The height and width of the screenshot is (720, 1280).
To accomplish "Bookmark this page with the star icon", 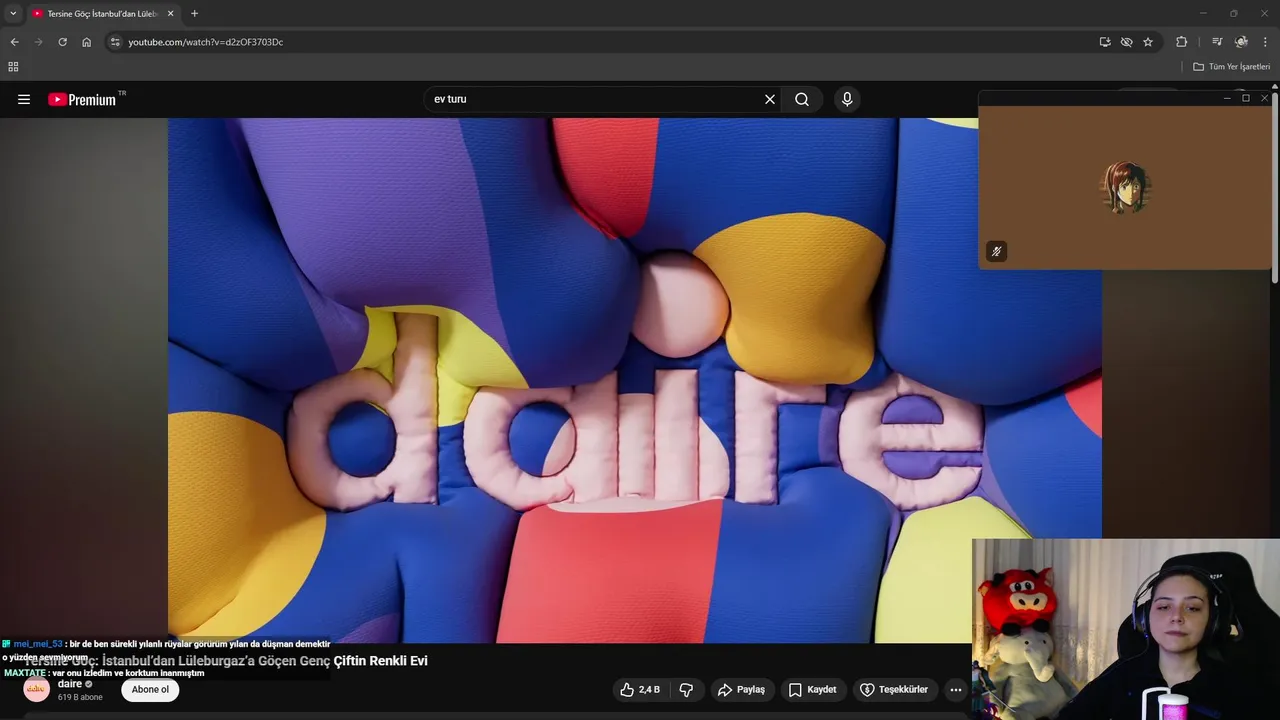I will click(x=1148, y=42).
